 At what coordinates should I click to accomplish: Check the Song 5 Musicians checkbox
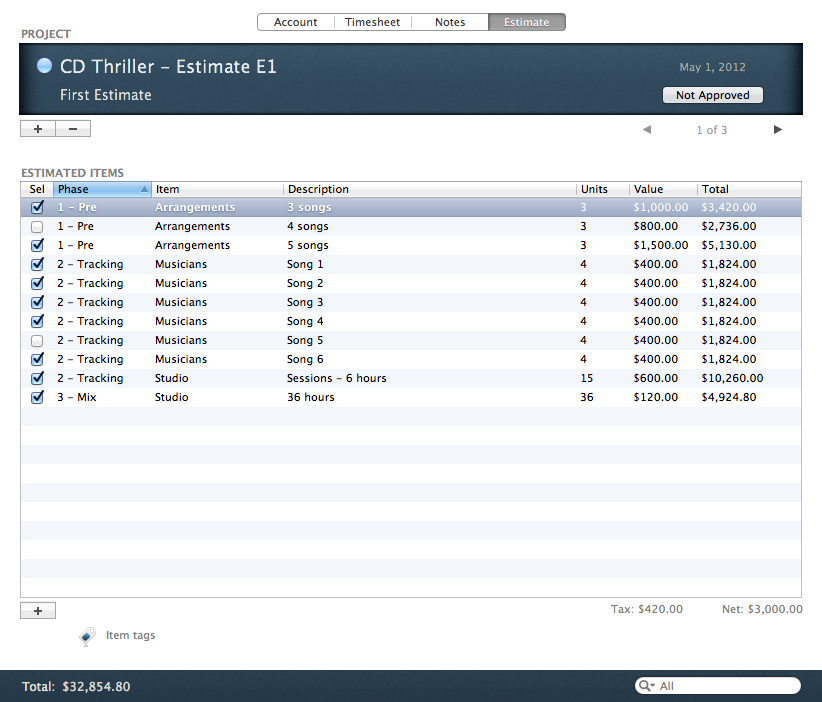pyautogui.click(x=37, y=341)
